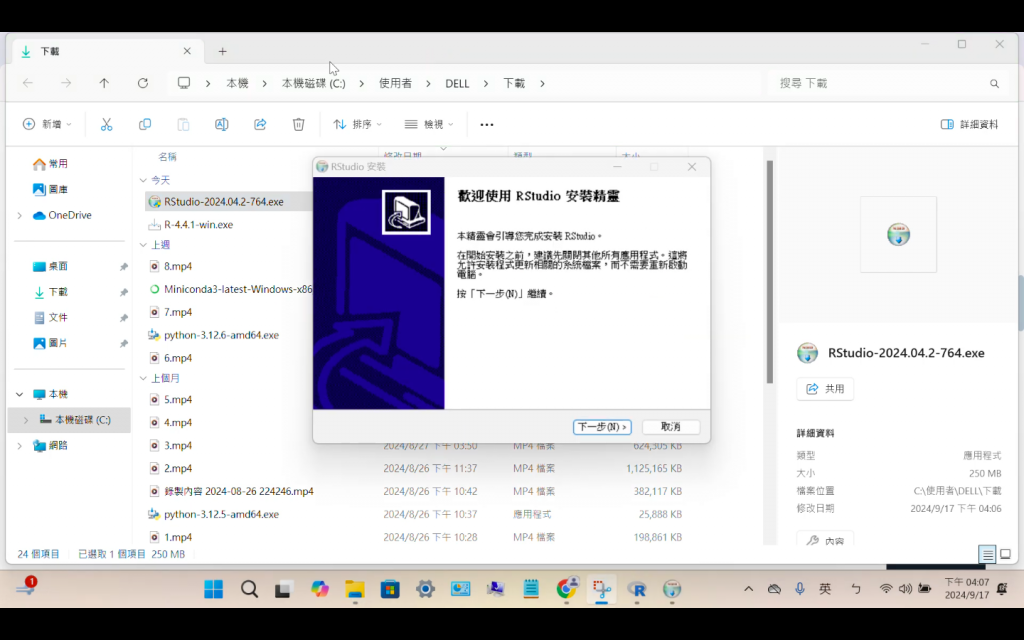Open Settings gear from taskbar

pos(425,589)
